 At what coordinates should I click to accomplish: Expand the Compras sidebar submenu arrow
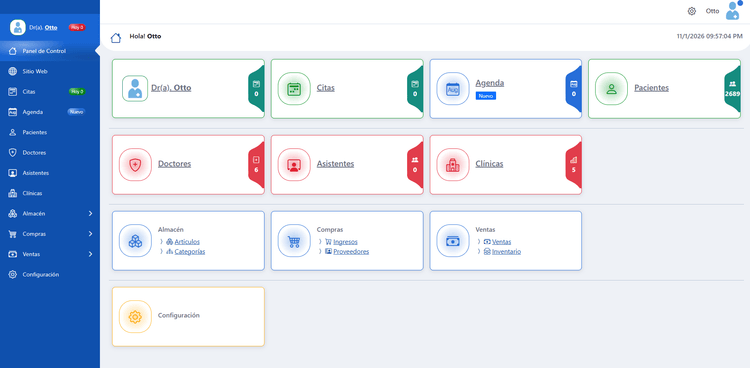(x=90, y=234)
